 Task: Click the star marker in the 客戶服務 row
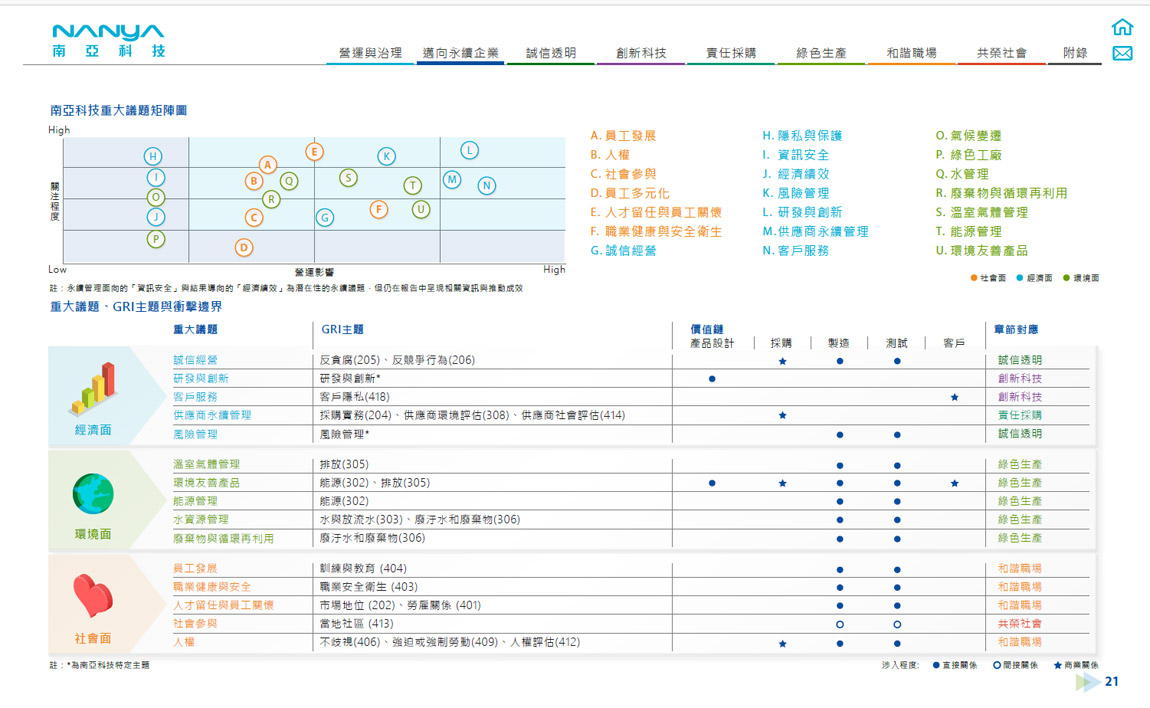[x=955, y=397]
